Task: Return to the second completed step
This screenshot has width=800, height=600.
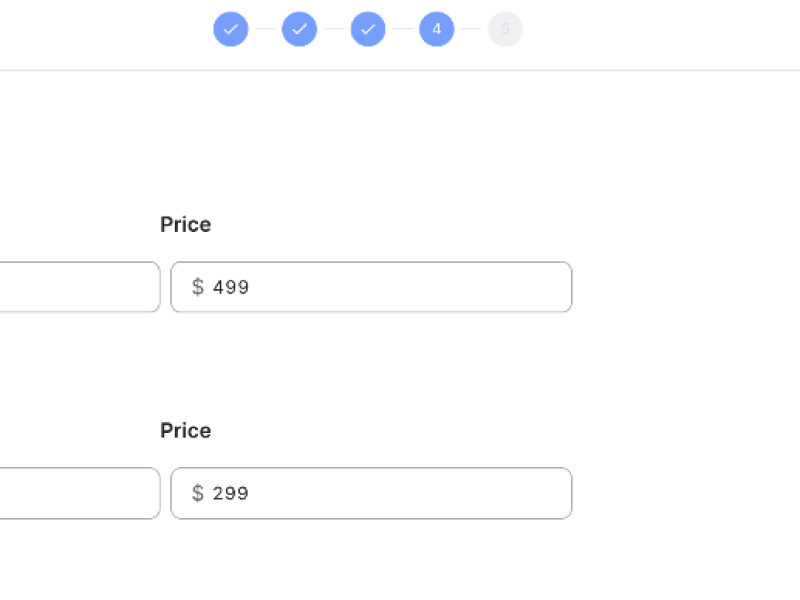Action: [299, 29]
